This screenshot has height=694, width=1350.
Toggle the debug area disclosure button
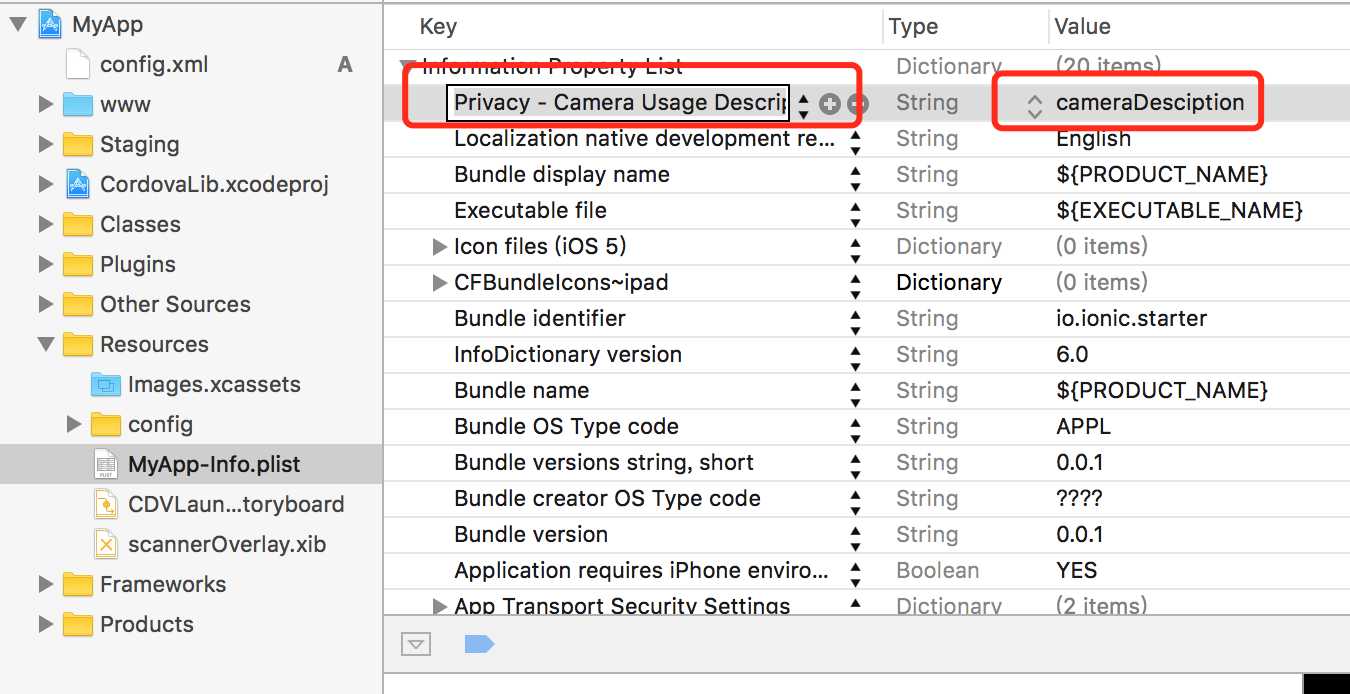click(x=416, y=644)
